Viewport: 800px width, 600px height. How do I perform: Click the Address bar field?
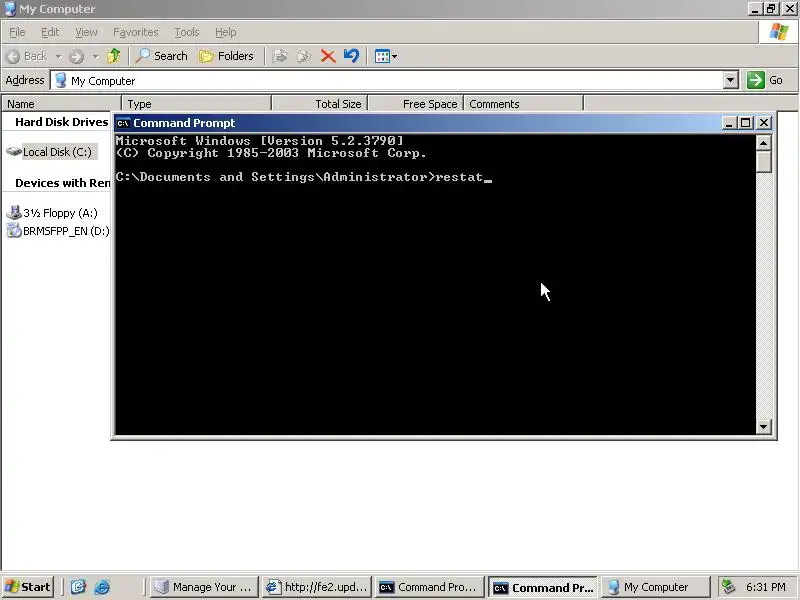click(387, 81)
